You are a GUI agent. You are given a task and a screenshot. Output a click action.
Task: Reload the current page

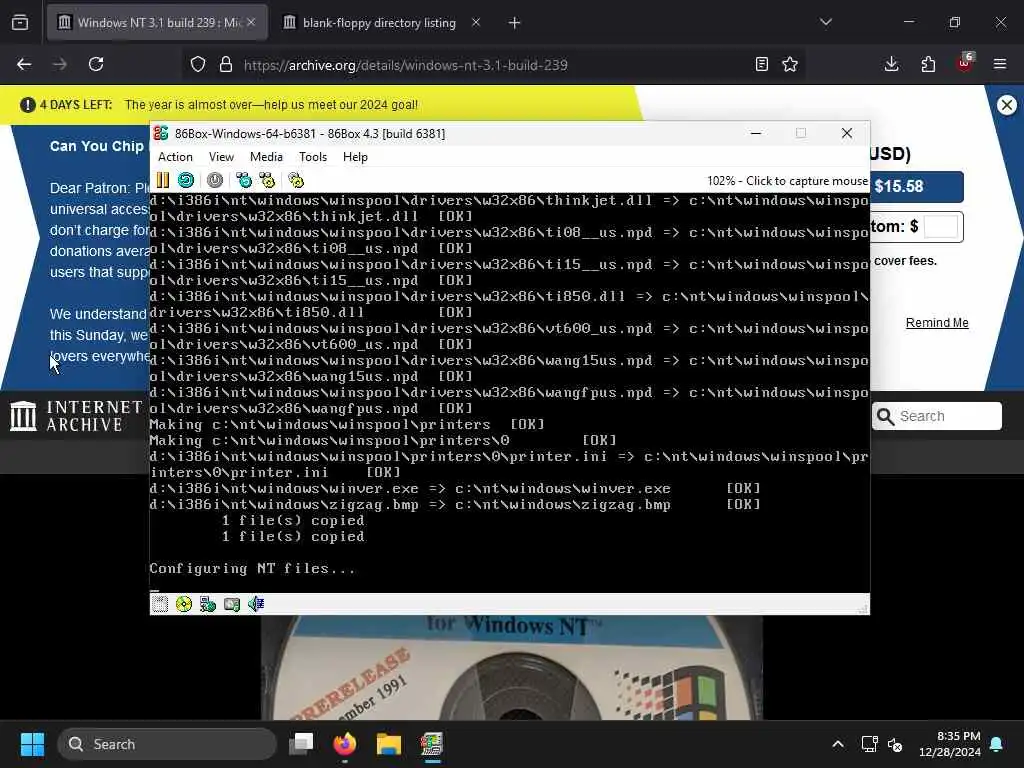[x=96, y=64]
